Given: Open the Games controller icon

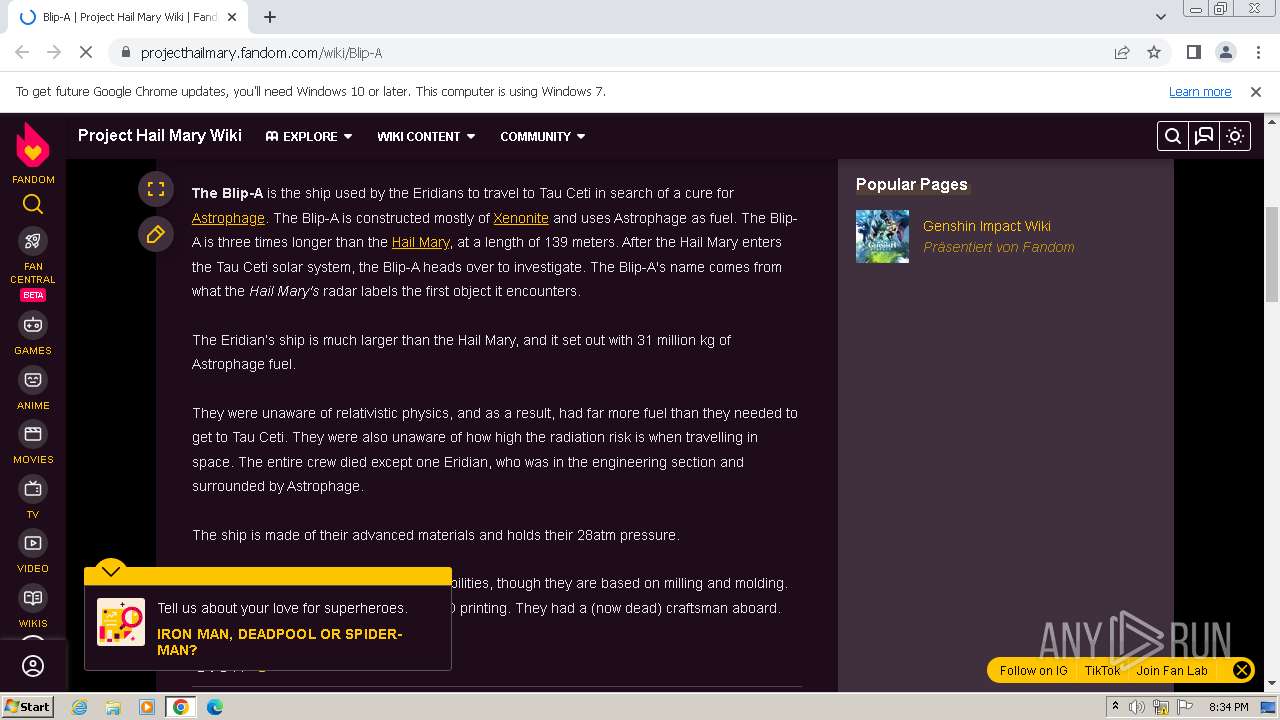Looking at the screenshot, I should coord(33,325).
